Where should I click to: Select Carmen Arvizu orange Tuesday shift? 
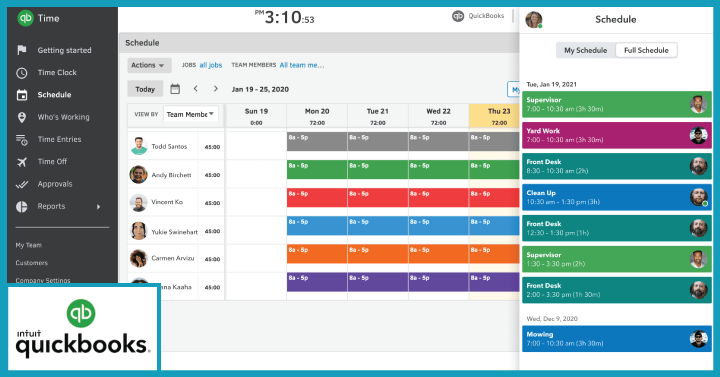pos(377,253)
